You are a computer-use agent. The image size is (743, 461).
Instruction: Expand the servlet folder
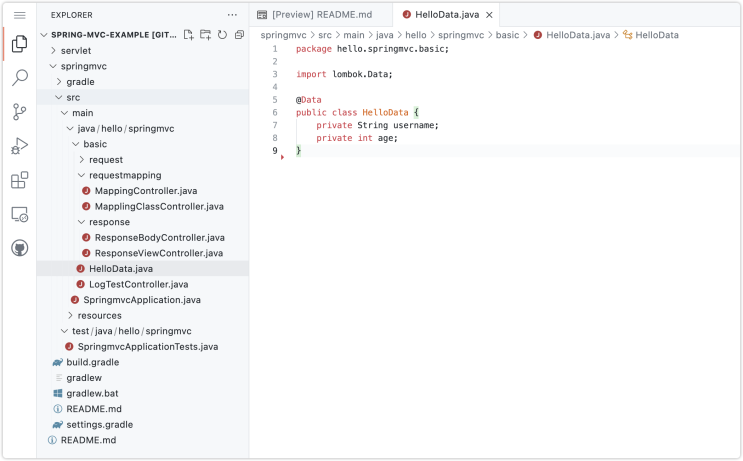click(x=142, y=51)
